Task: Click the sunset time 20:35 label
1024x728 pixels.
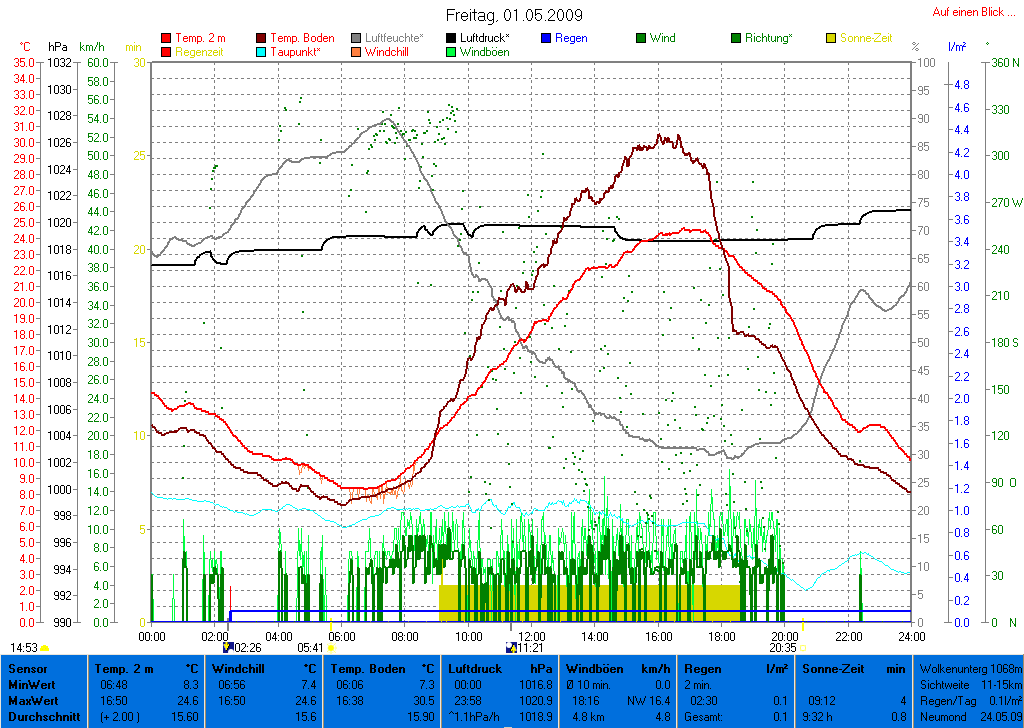Action: pyautogui.click(x=783, y=648)
